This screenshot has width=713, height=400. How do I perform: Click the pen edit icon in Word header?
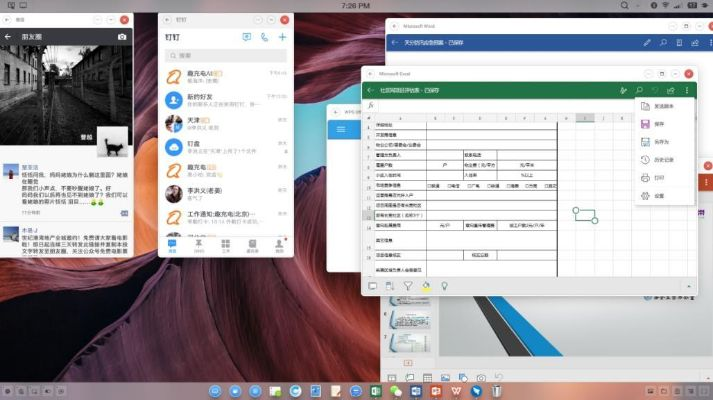coord(648,43)
